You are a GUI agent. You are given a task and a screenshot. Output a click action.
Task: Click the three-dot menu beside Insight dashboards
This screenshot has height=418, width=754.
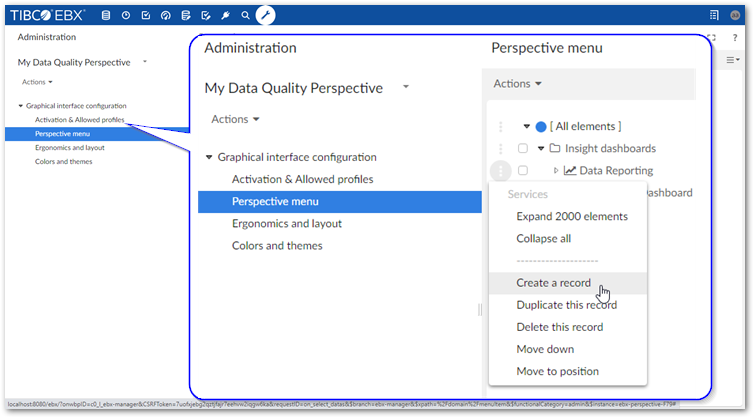click(501, 148)
